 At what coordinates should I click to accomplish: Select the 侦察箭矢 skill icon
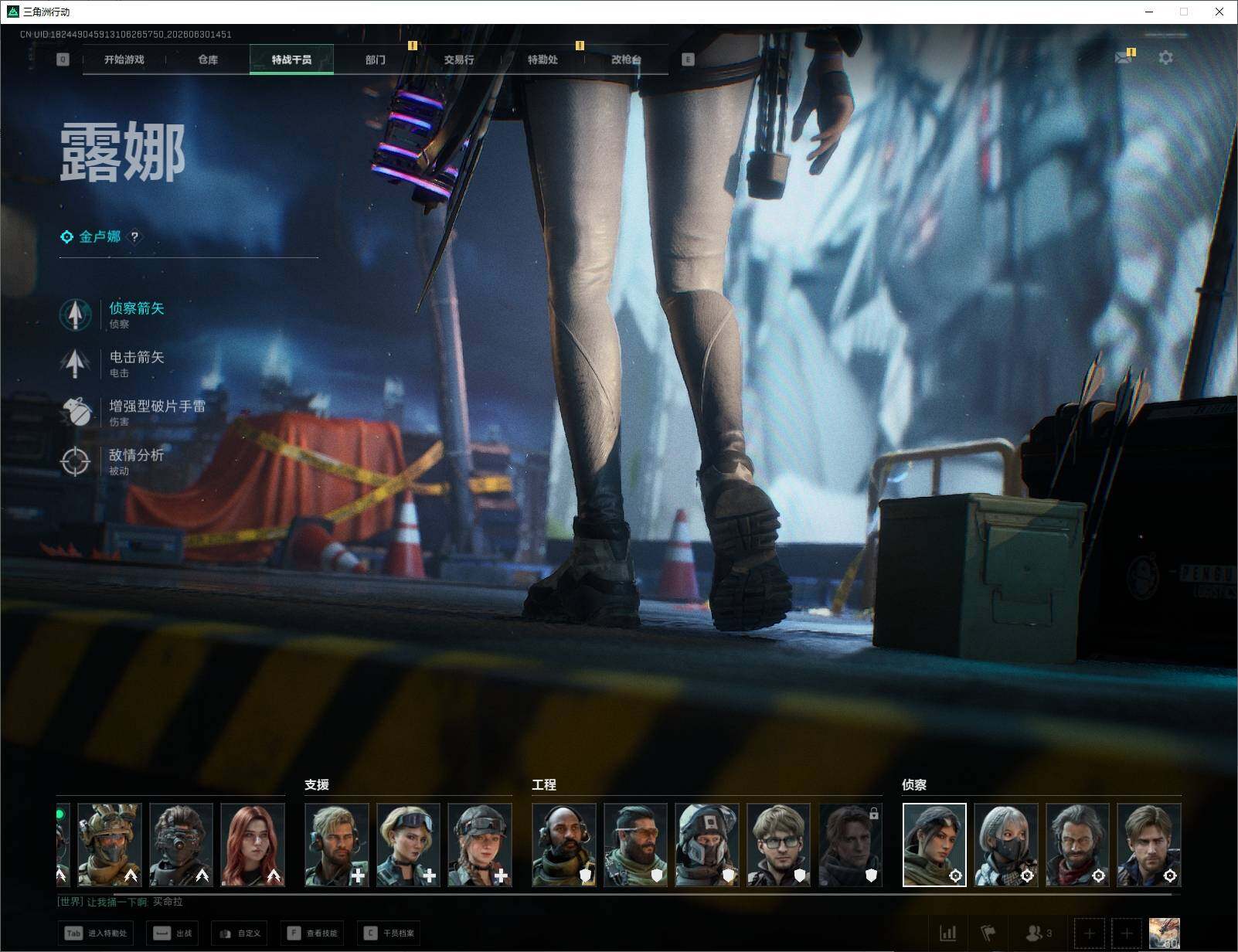point(75,314)
